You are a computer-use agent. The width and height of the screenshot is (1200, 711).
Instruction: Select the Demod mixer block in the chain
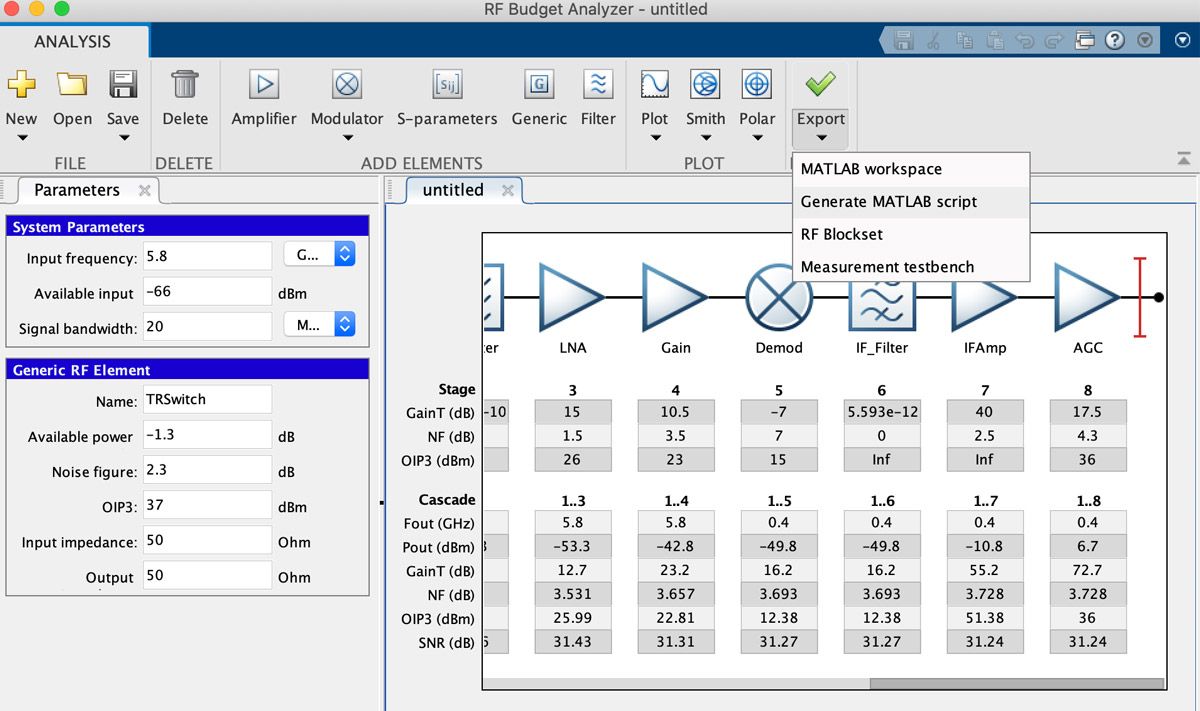778,297
